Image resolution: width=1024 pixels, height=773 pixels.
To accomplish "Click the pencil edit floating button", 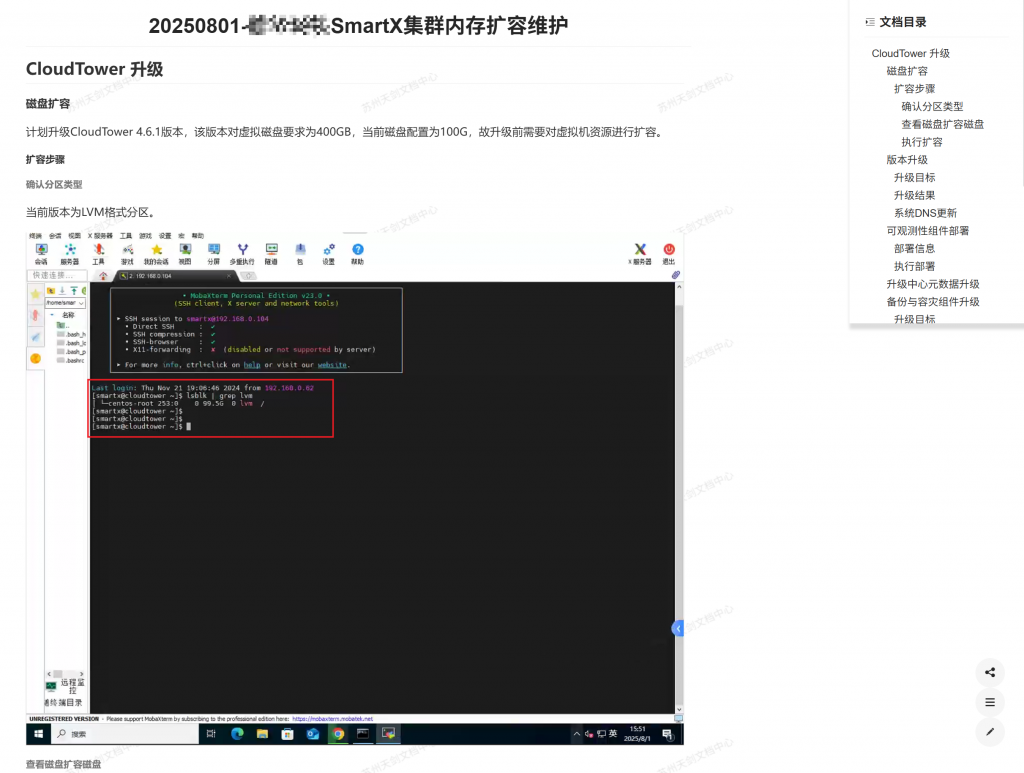I will (989, 732).
